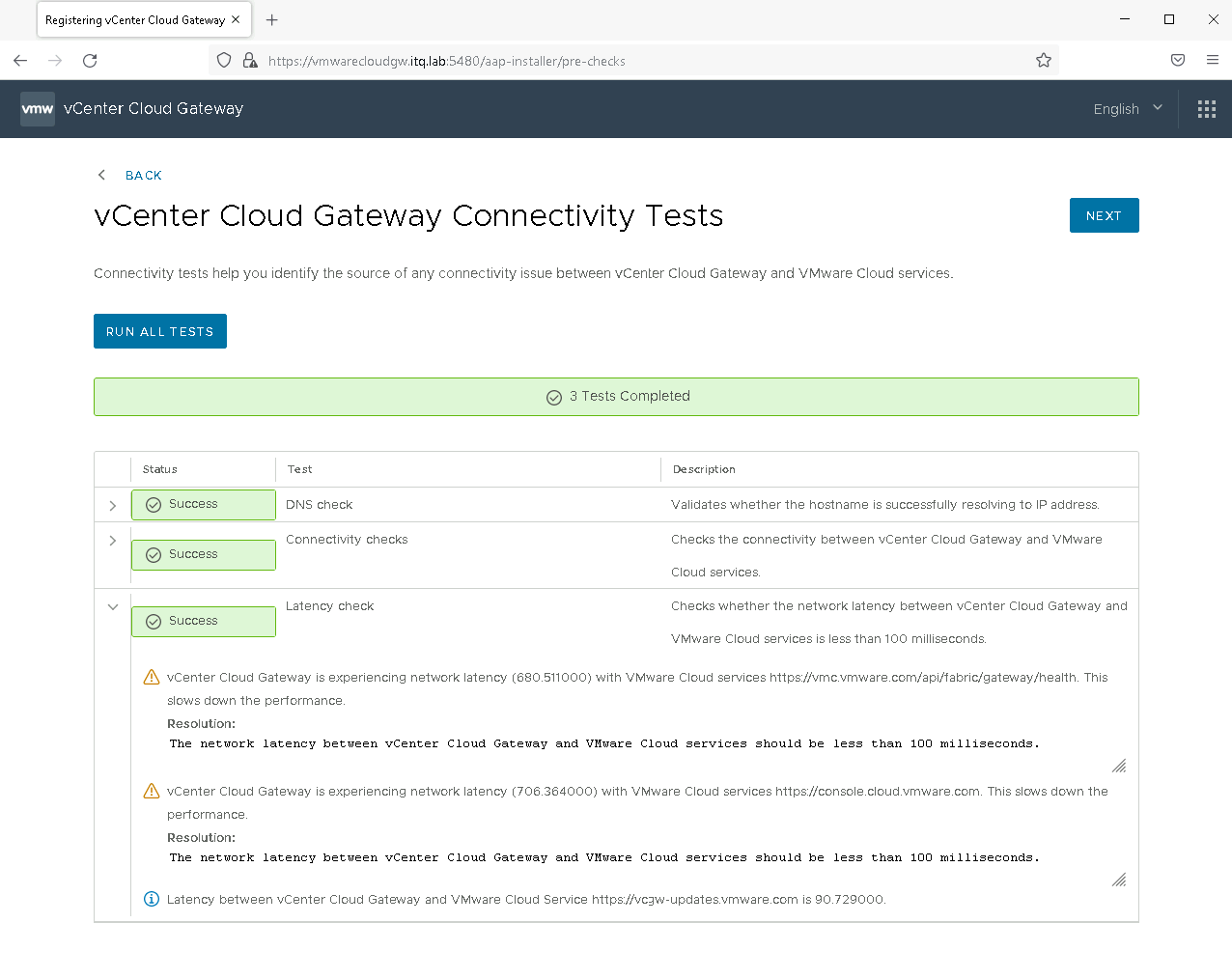Open the Pocket save icon

[x=1177, y=61]
